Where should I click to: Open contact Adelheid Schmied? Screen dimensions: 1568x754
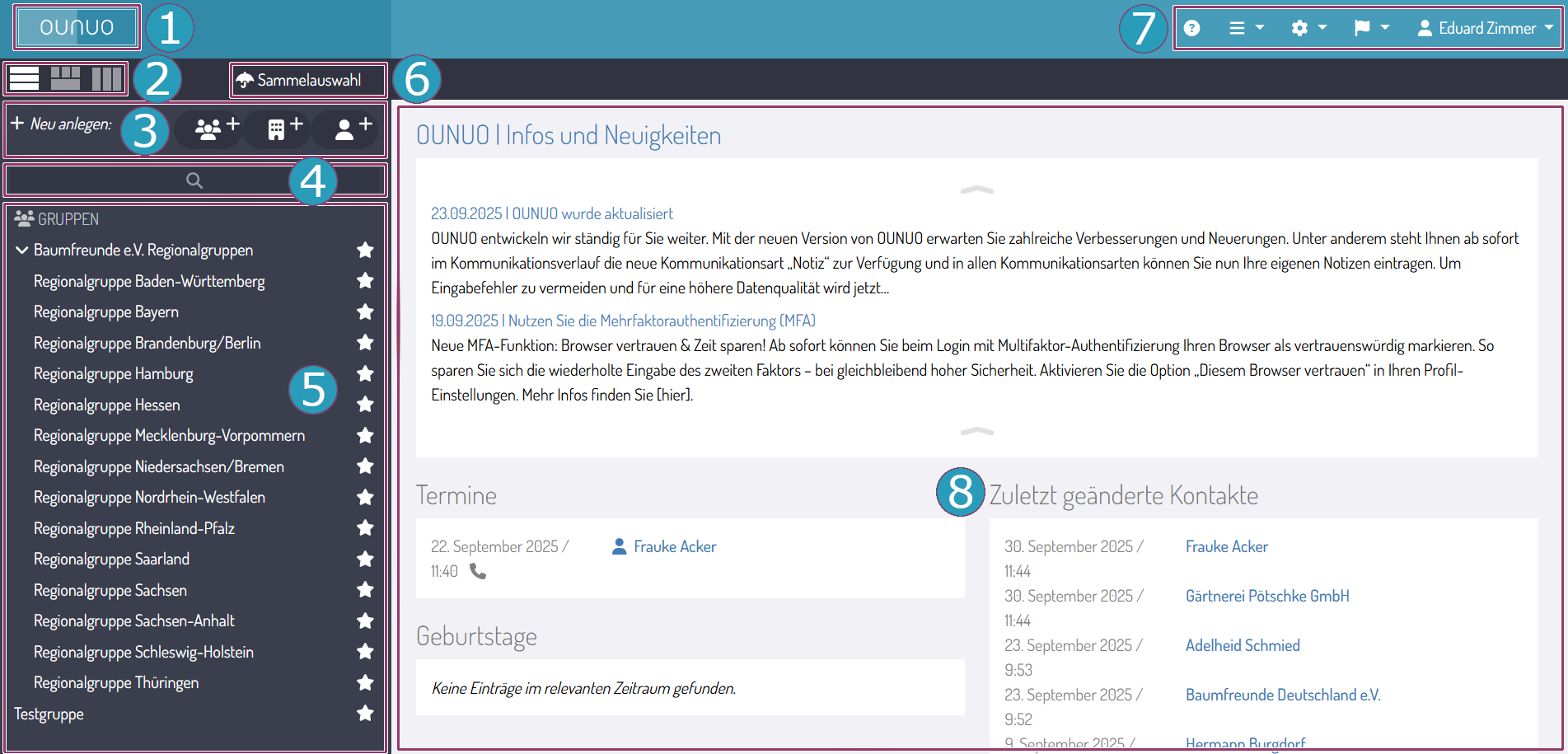pyautogui.click(x=1243, y=645)
